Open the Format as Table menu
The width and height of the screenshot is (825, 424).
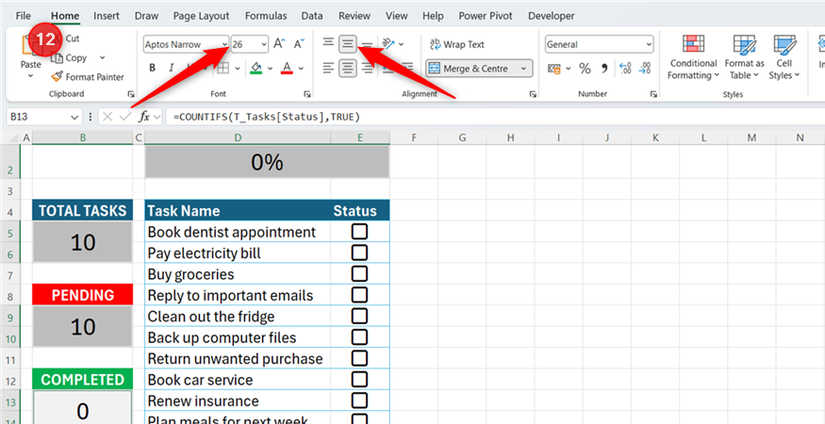(x=744, y=58)
